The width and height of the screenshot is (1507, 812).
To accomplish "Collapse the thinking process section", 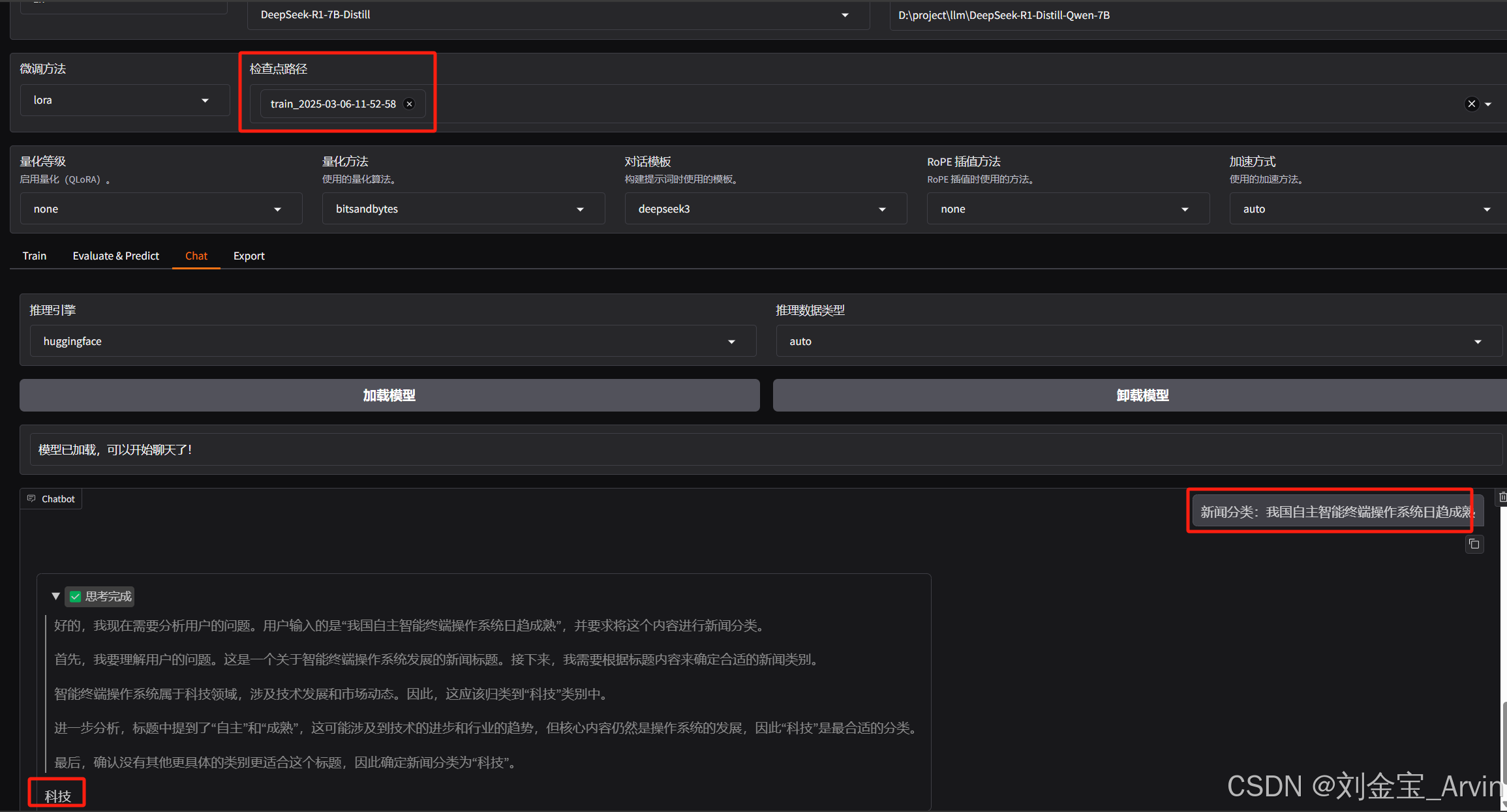I will point(56,596).
